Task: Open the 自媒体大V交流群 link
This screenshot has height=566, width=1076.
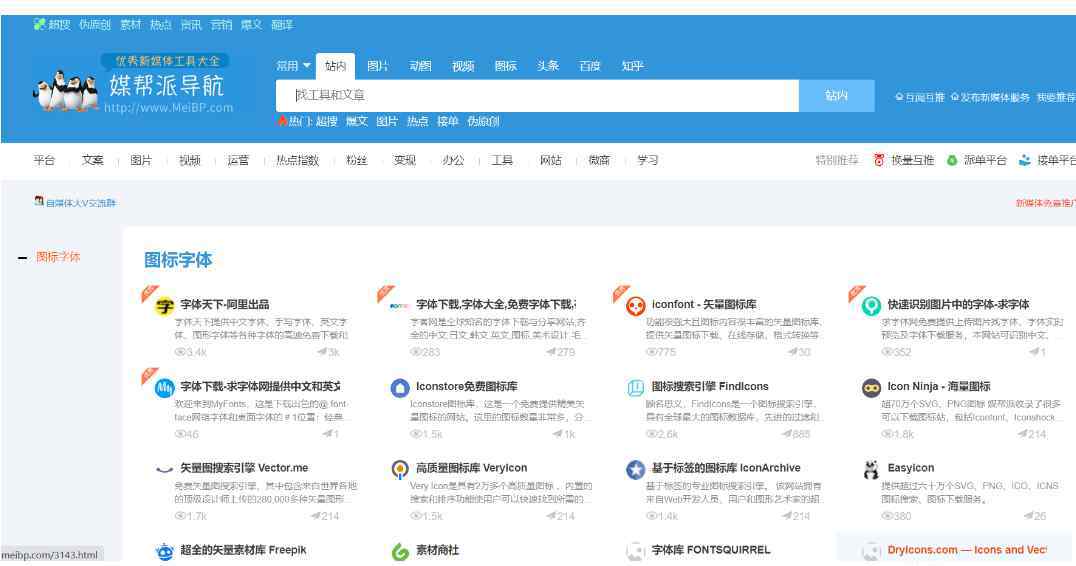Action: [x=81, y=203]
